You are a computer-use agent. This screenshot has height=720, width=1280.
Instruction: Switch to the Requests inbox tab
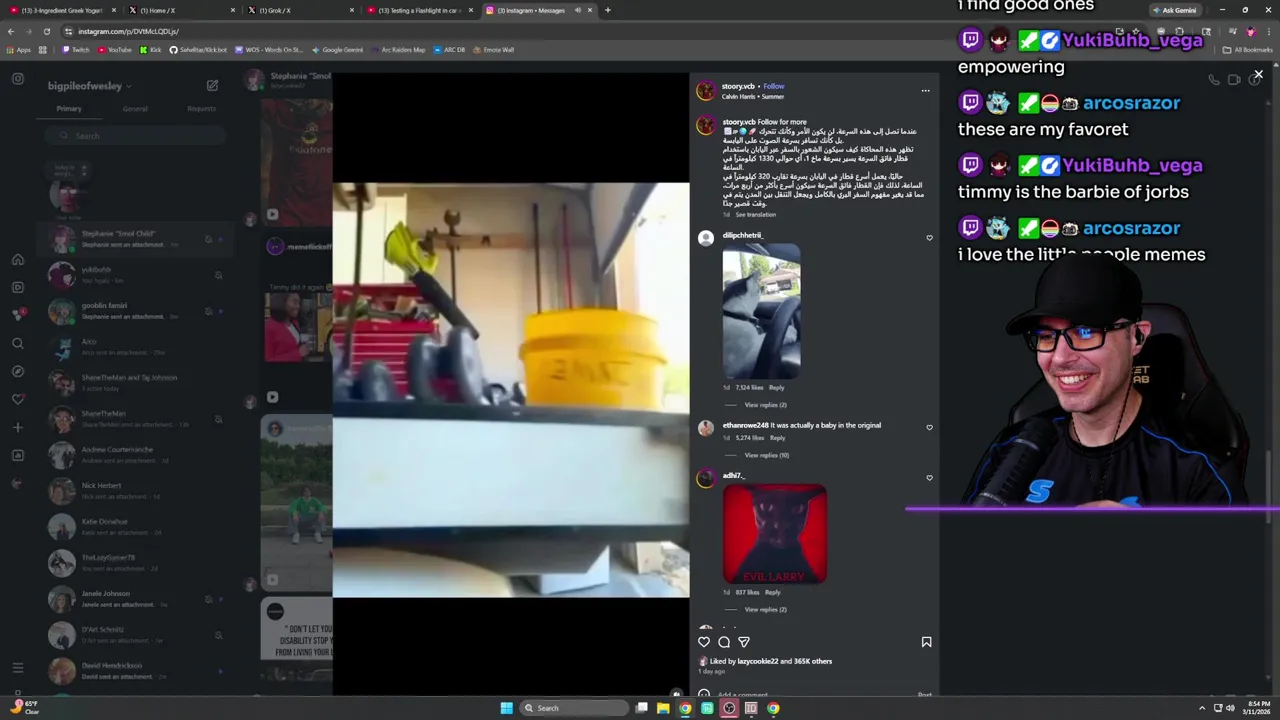pos(201,108)
